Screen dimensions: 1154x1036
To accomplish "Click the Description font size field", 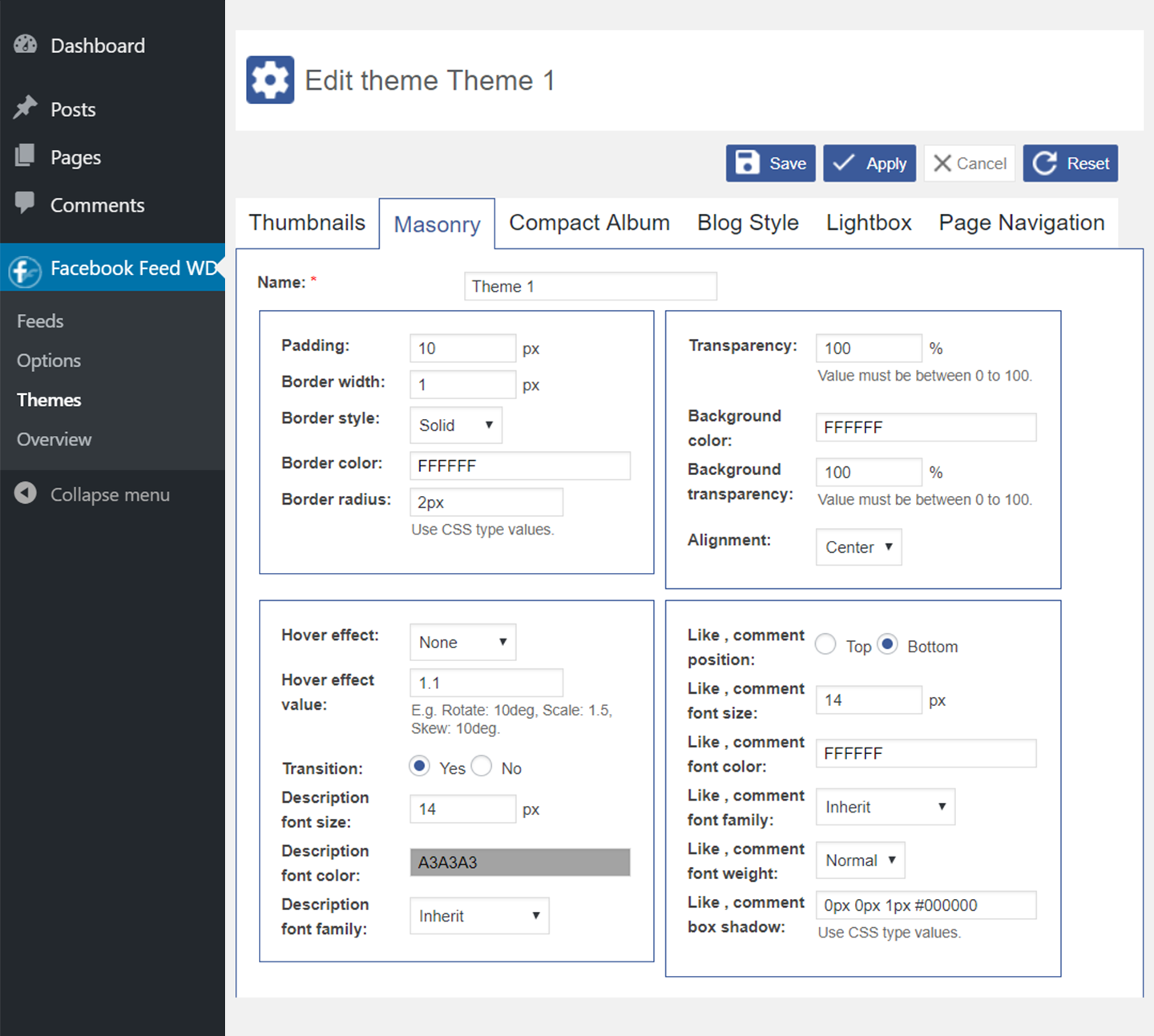I will tap(462, 809).
